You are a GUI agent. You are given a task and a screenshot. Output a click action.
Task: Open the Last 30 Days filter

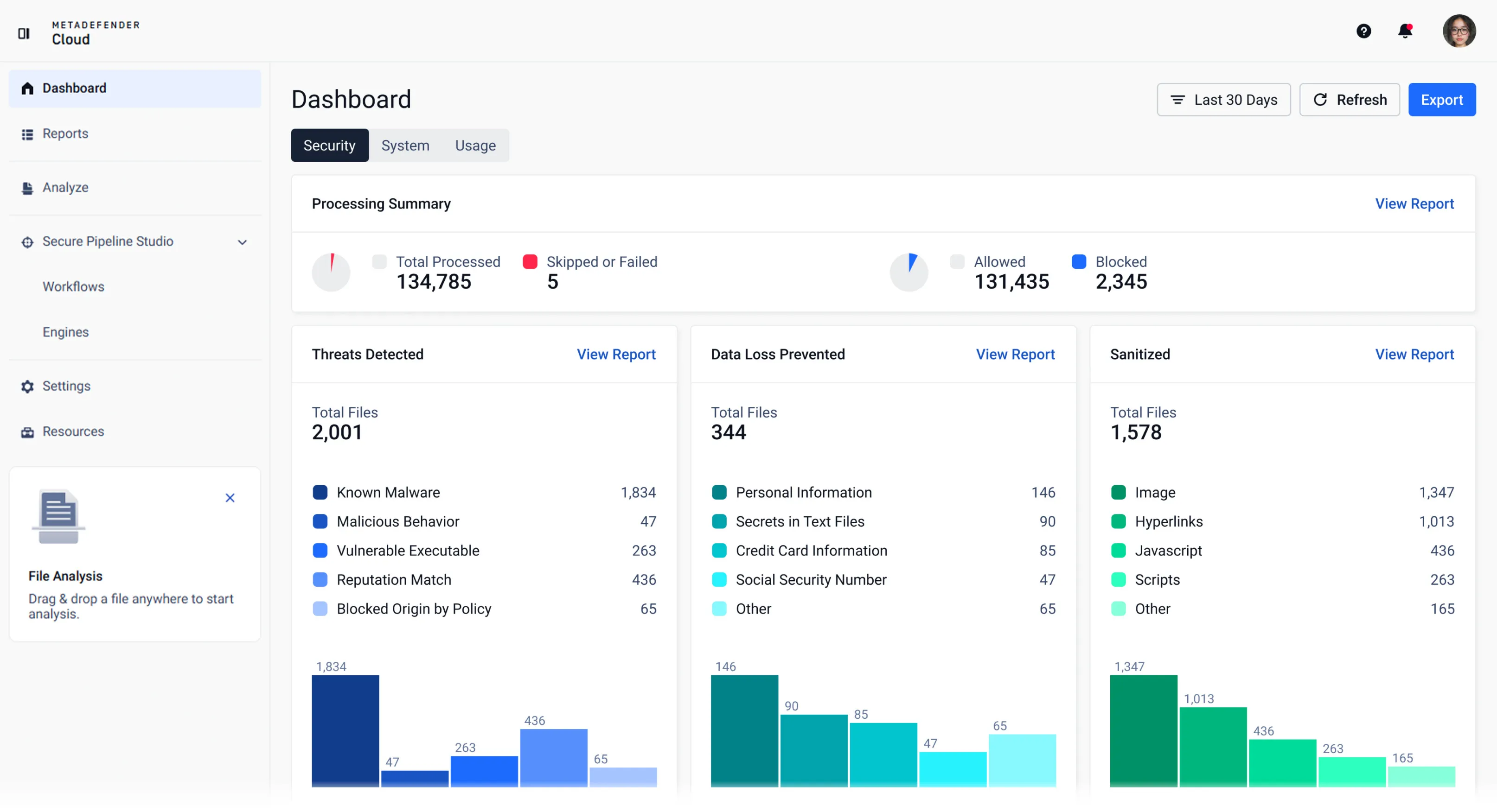click(x=1223, y=100)
